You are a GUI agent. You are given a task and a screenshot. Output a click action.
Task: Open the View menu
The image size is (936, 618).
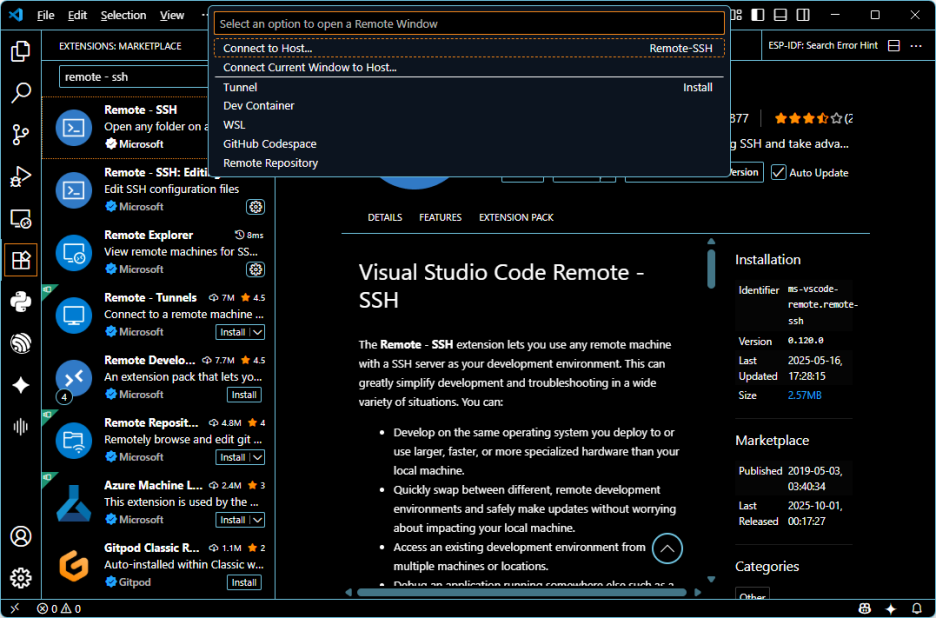(172, 16)
